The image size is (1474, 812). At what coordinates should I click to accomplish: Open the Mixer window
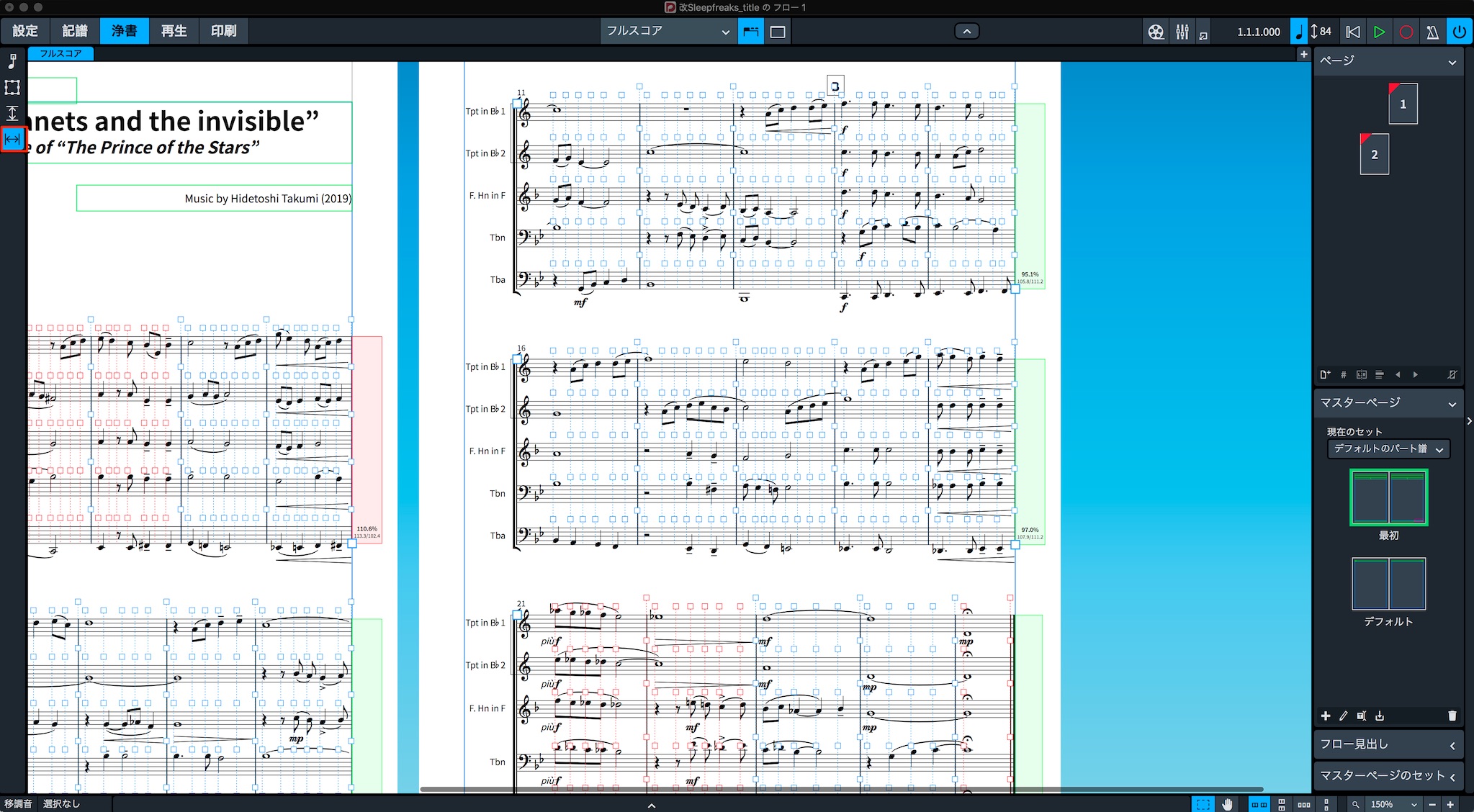[1182, 32]
